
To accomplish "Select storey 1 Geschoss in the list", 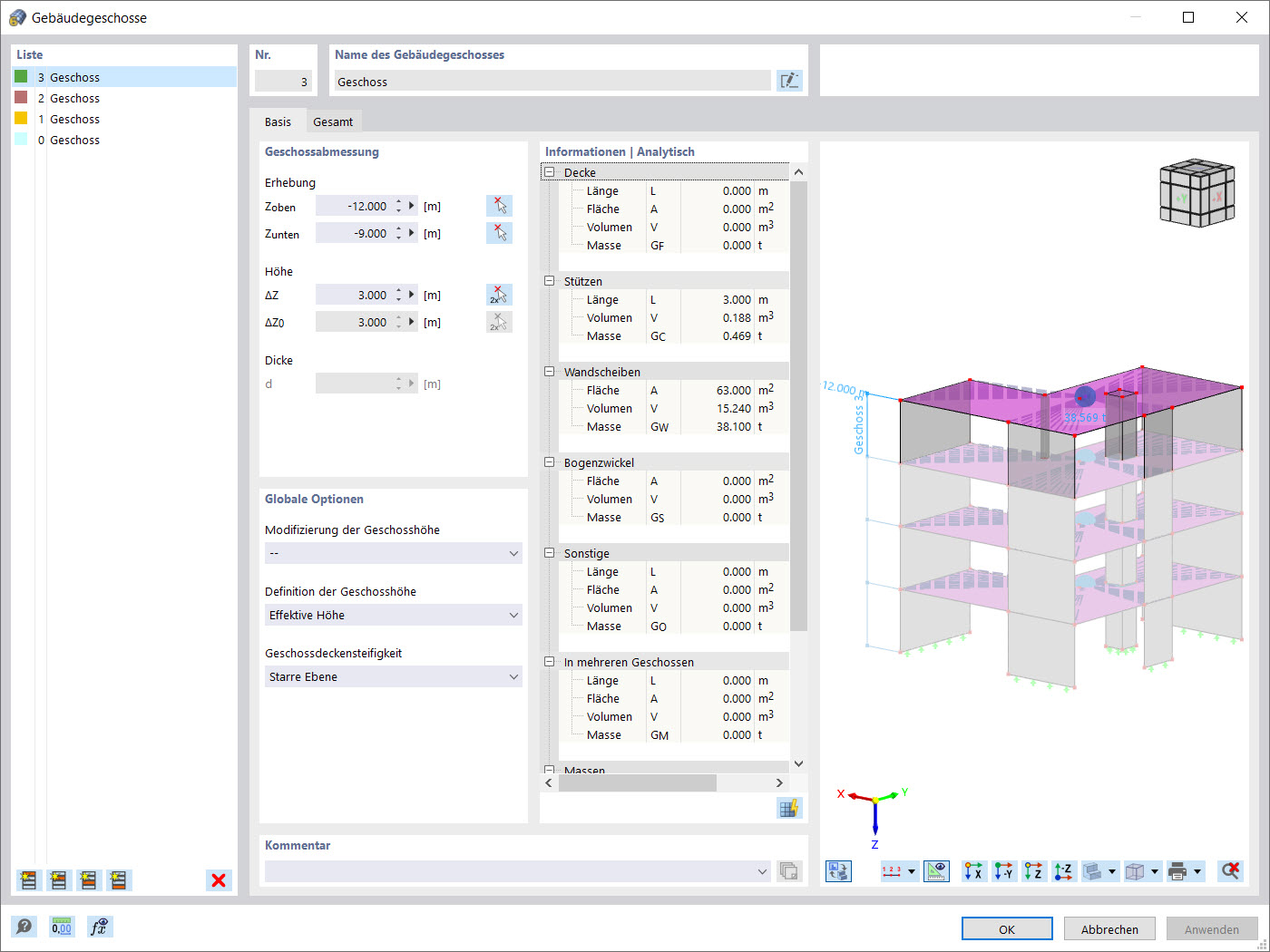I will tap(124, 119).
